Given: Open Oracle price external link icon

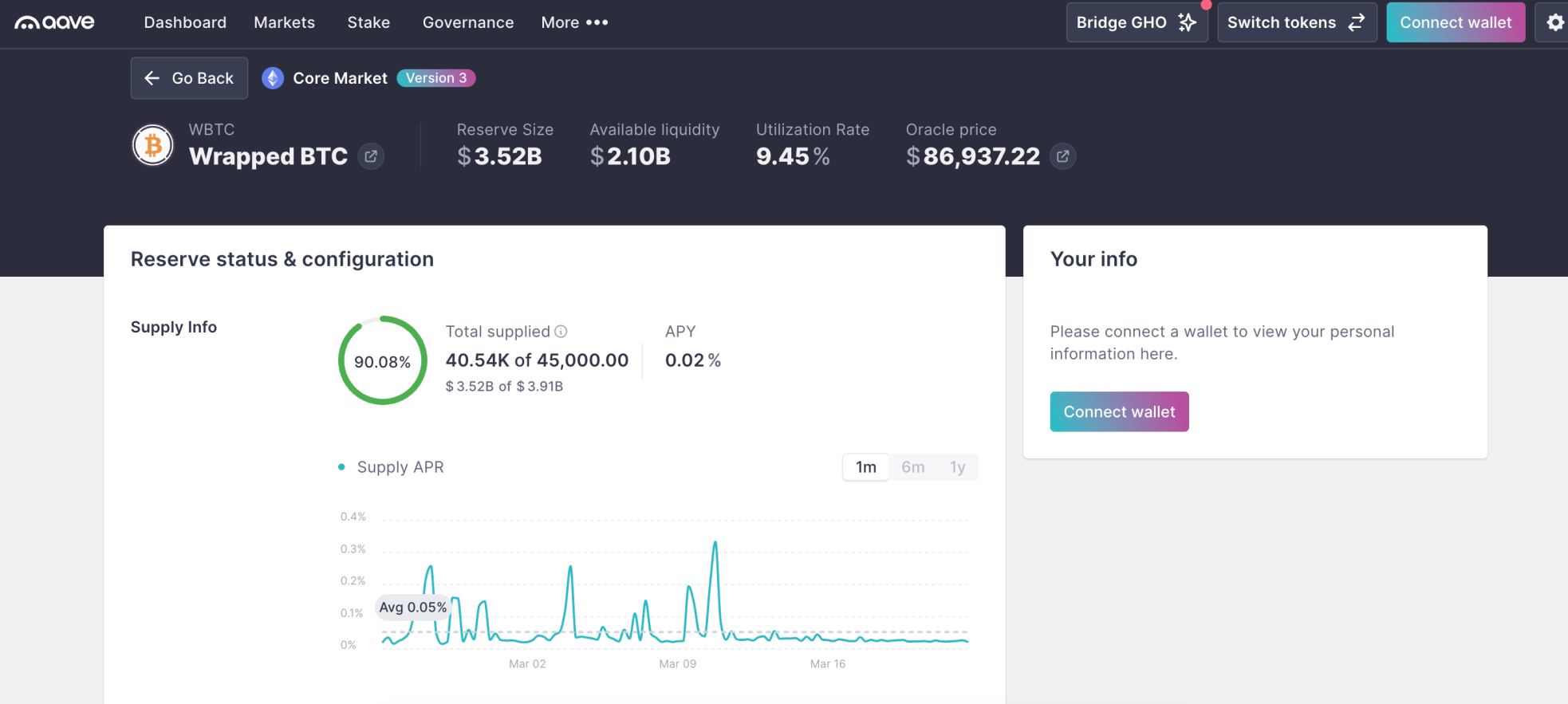Looking at the screenshot, I should click(x=1062, y=156).
